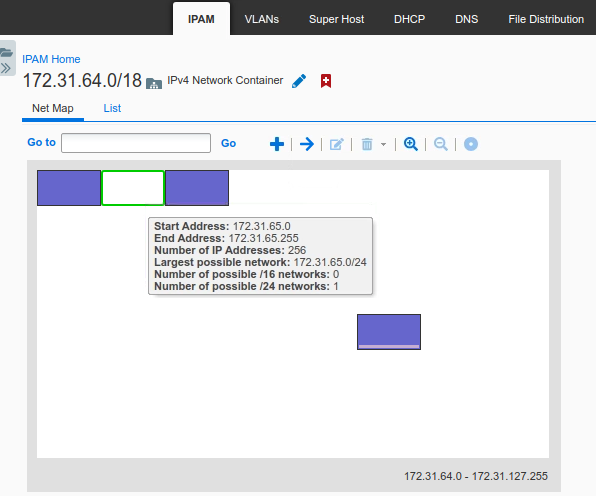Image resolution: width=596 pixels, height=496 pixels.
Task: Click the Open arrow icon in toolbar
Action: 307,144
